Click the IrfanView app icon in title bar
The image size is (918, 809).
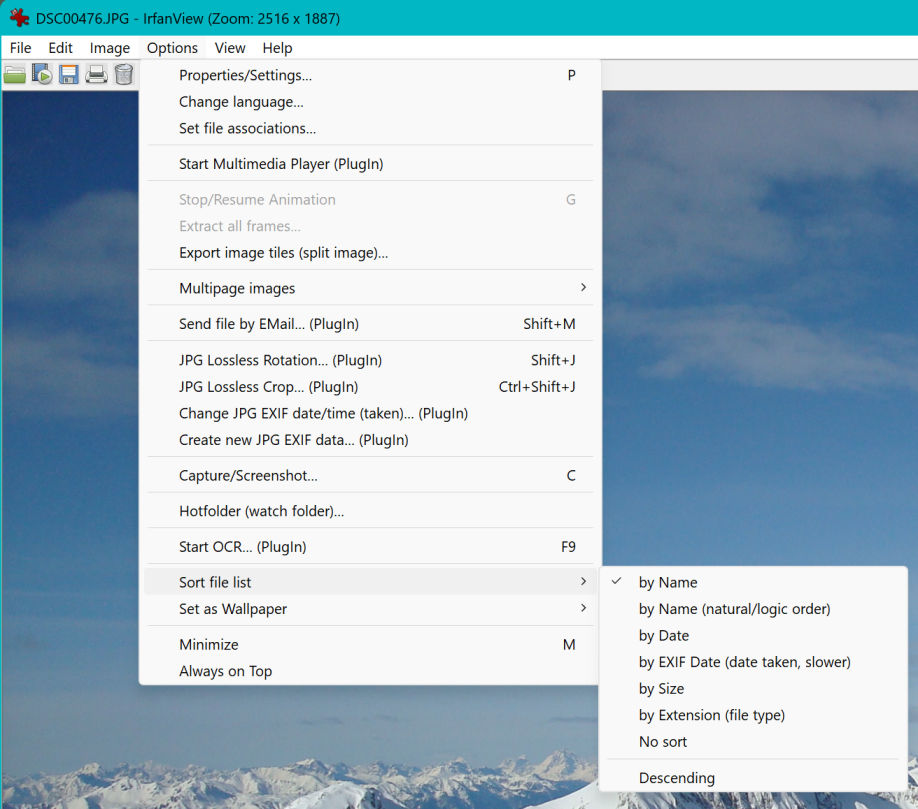[19, 18]
